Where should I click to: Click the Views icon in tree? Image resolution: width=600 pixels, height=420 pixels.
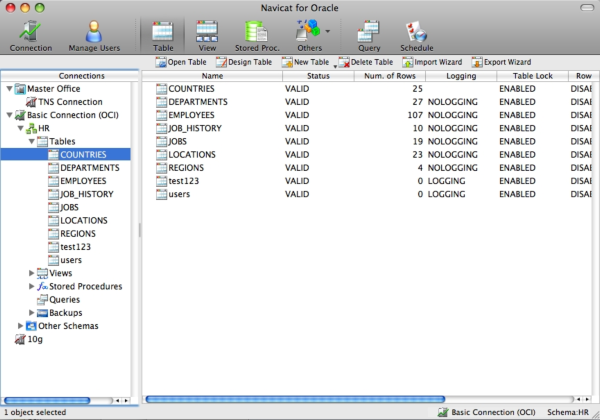coord(42,273)
